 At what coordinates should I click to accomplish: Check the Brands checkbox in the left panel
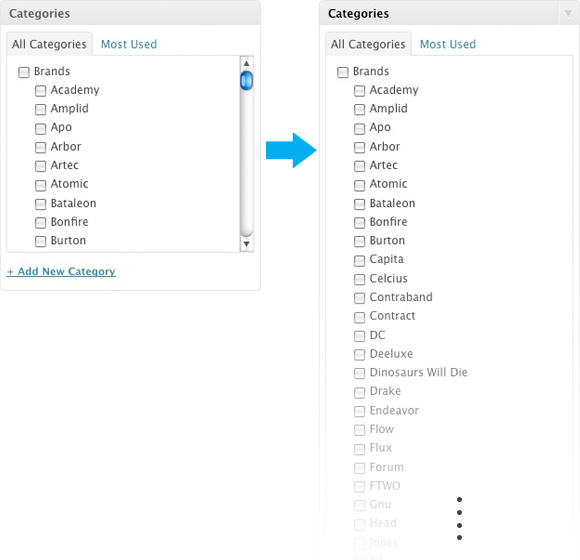click(24, 72)
